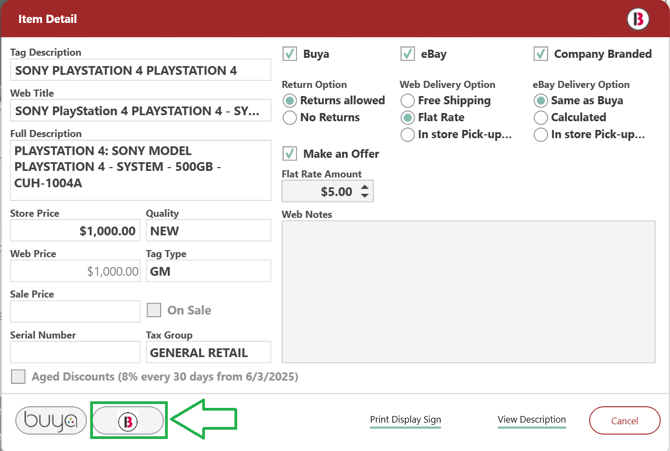The width and height of the screenshot is (670, 451).
Task: Toggle the Company Branded checkbox
Action: (x=541, y=54)
